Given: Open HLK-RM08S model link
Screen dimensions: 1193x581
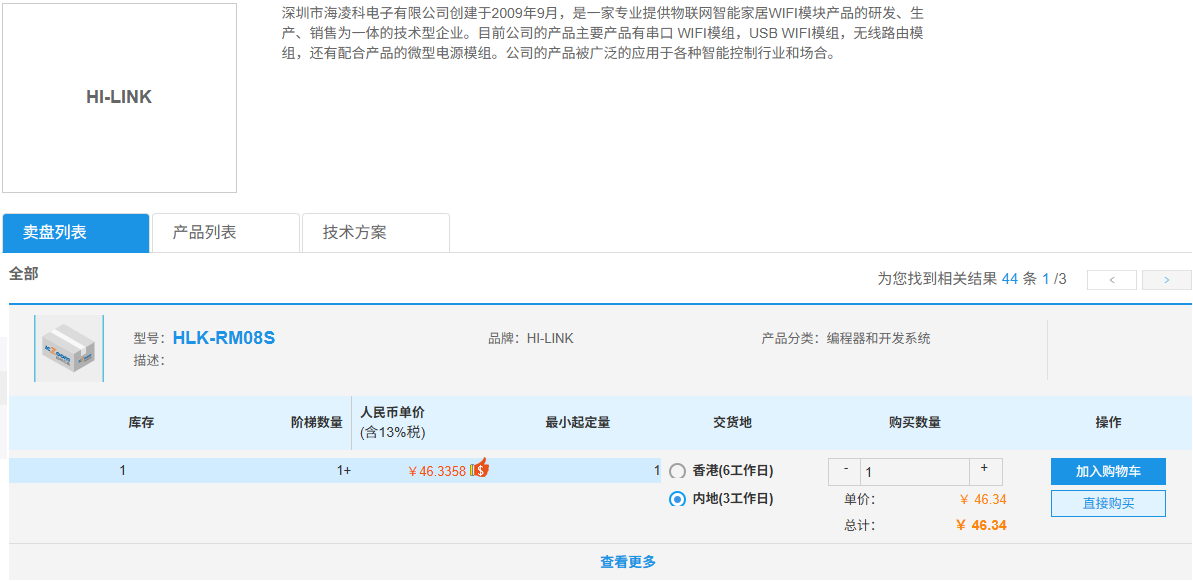Looking at the screenshot, I should pos(224,338).
